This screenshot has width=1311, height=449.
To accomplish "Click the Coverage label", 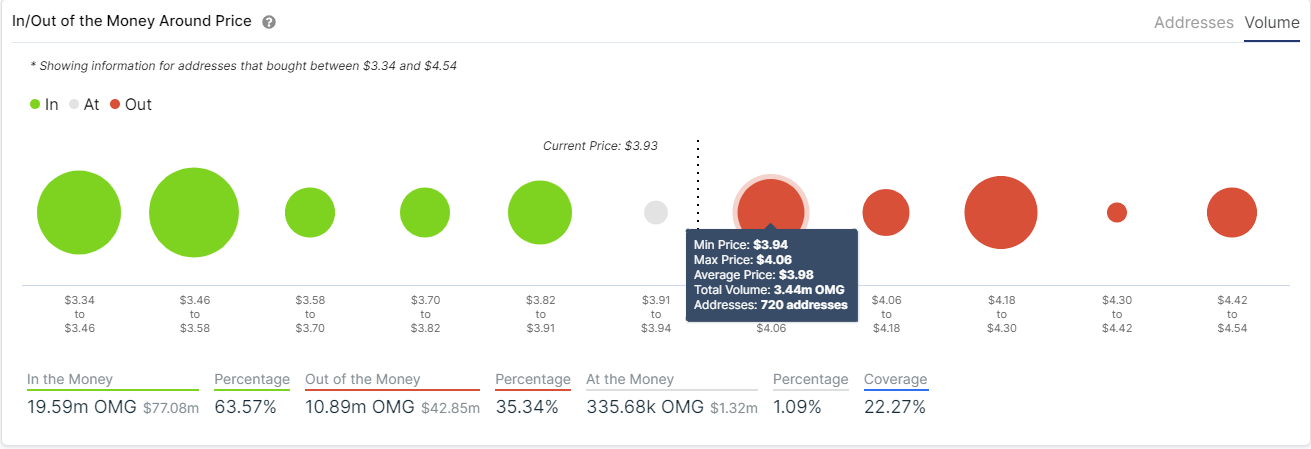I will click(x=896, y=380).
